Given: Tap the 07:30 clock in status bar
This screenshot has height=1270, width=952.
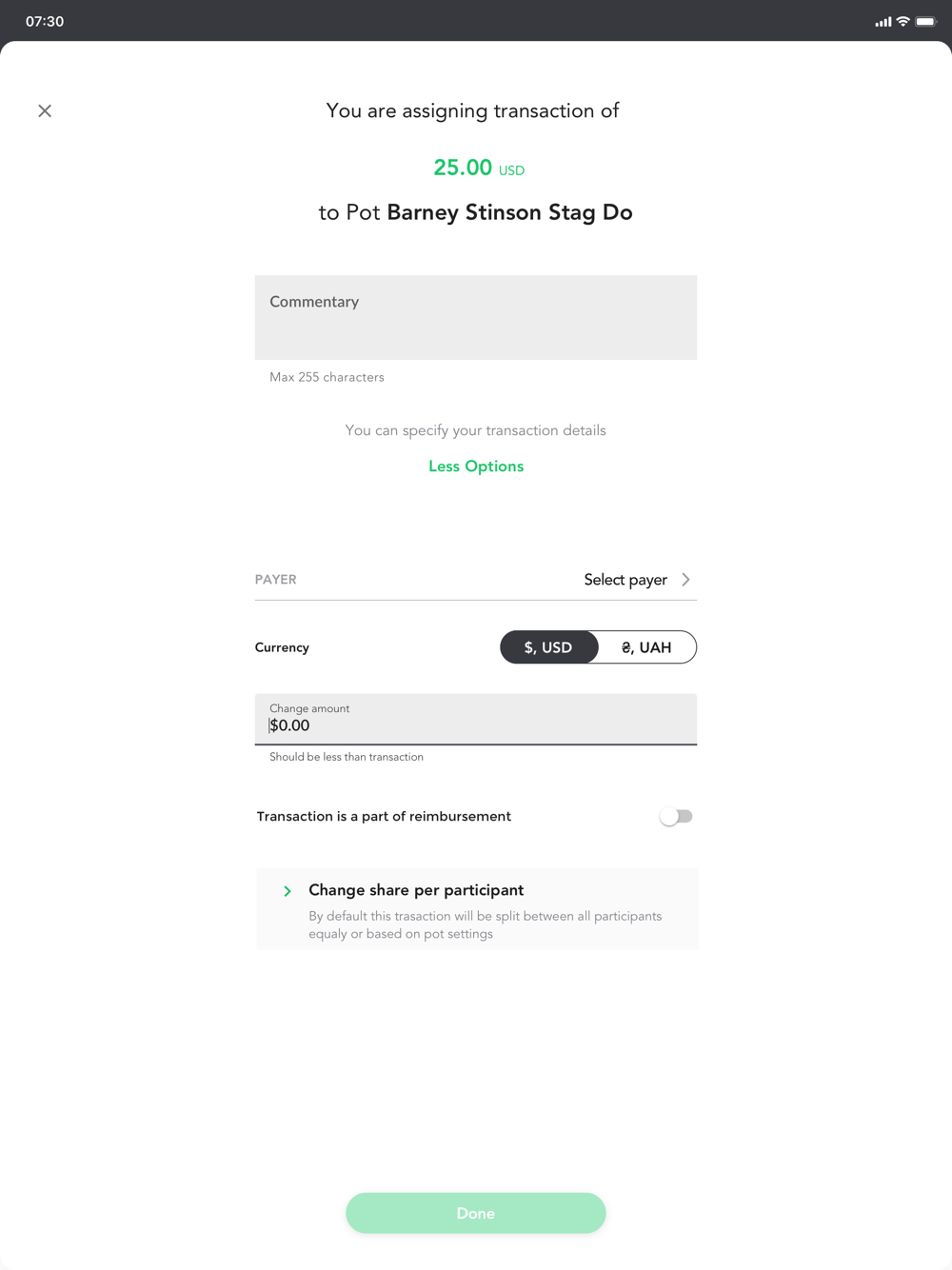Looking at the screenshot, I should tap(45, 21).
